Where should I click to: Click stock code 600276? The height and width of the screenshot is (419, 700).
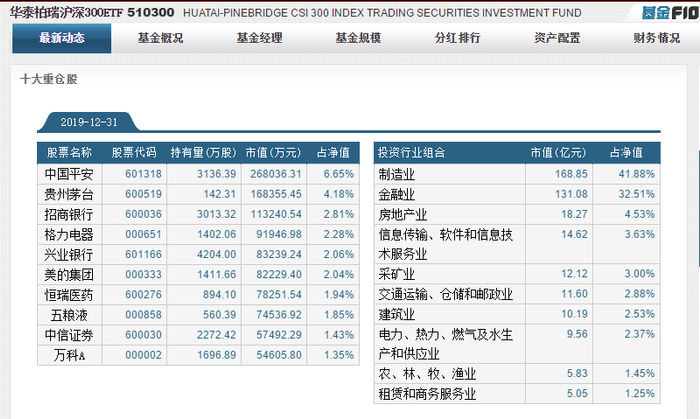[x=143, y=295]
